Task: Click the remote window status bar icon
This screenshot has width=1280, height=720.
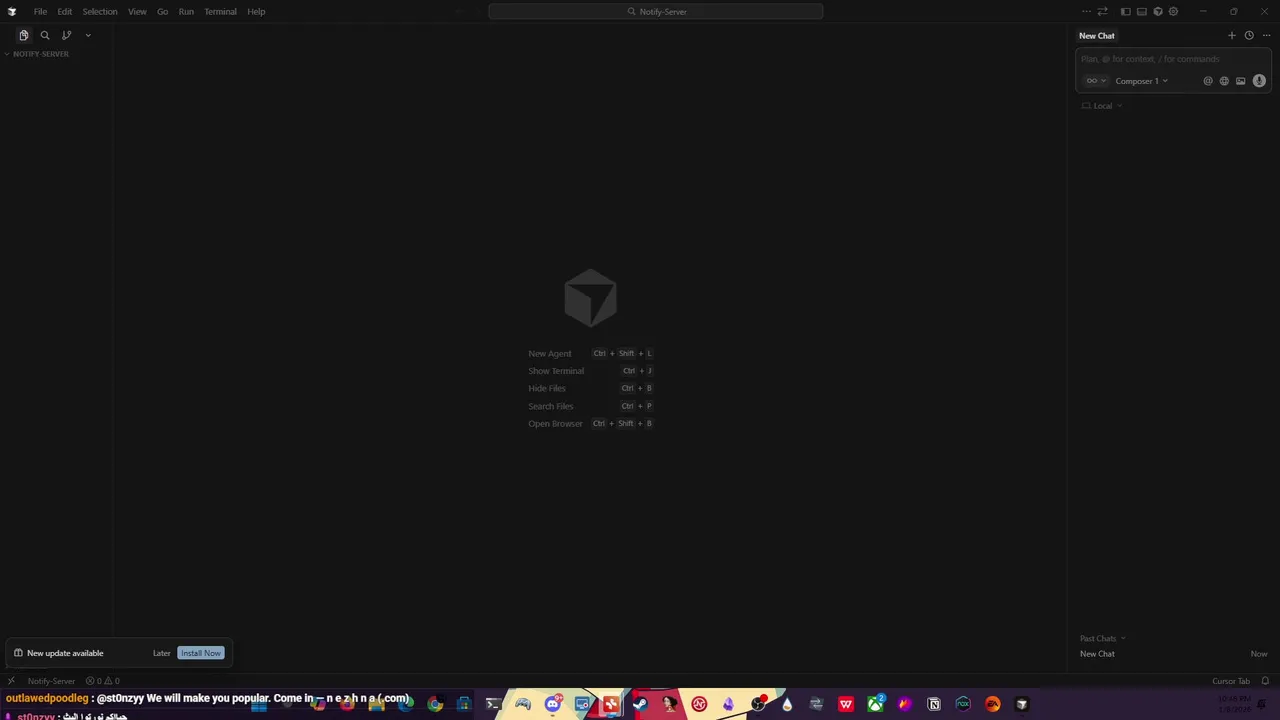Action: [x=11, y=681]
